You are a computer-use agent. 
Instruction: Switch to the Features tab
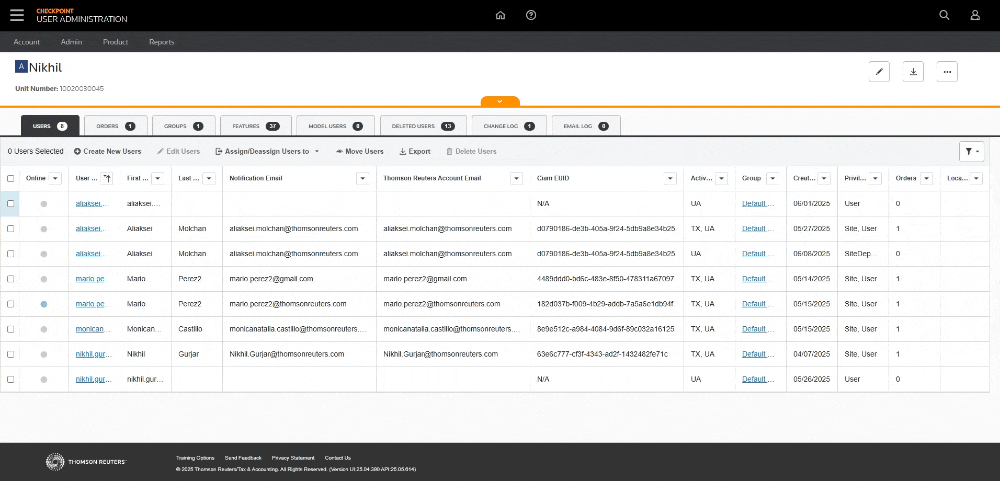coord(256,126)
